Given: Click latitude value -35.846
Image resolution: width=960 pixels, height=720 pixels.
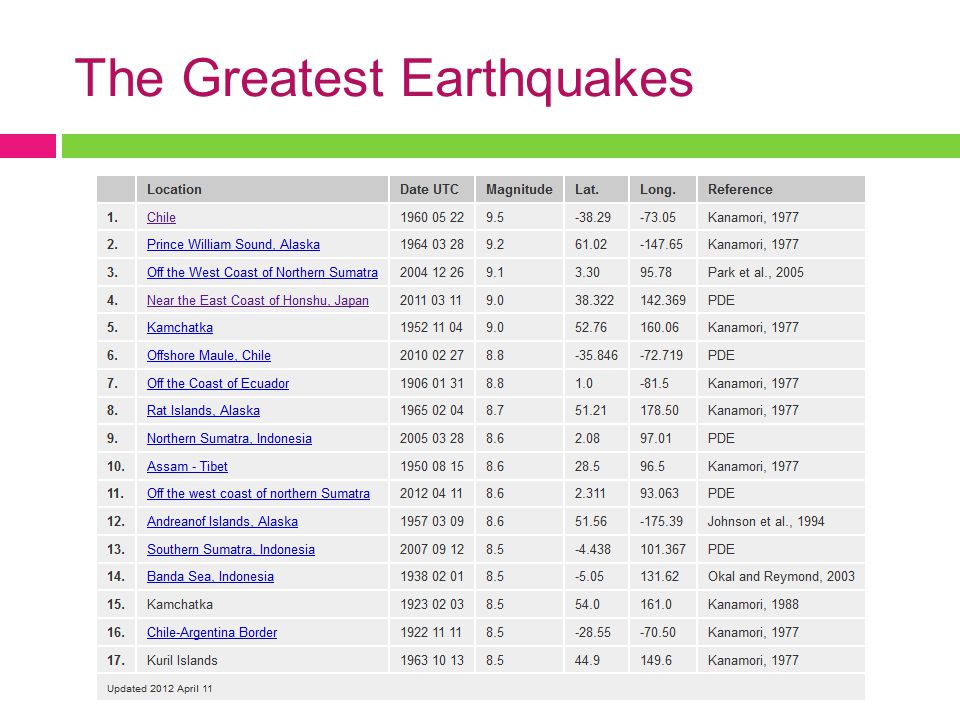Looking at the screenshot, I should point(596,356).
